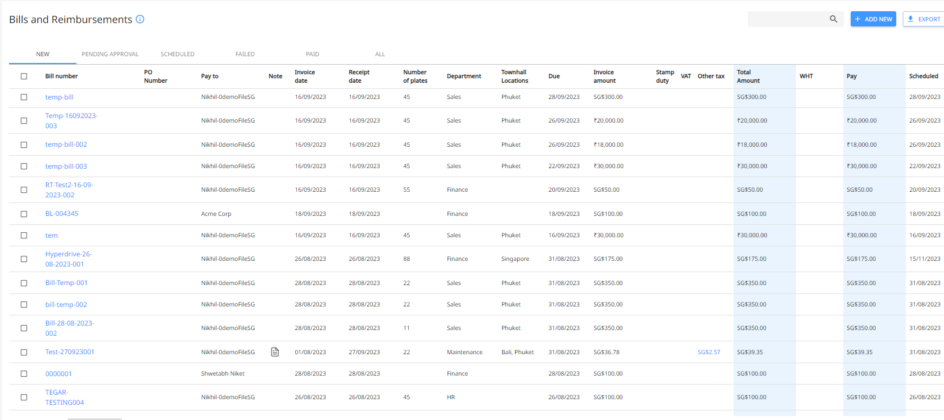Click the Due column header
This screenshot has height=420, width=944.
pos(554,76)
